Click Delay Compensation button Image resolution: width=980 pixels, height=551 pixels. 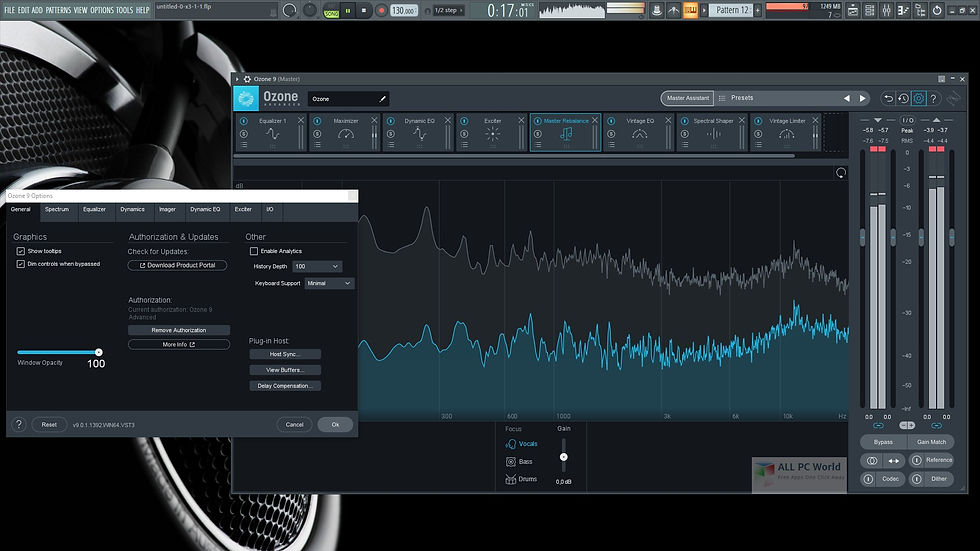click(285, 386)
